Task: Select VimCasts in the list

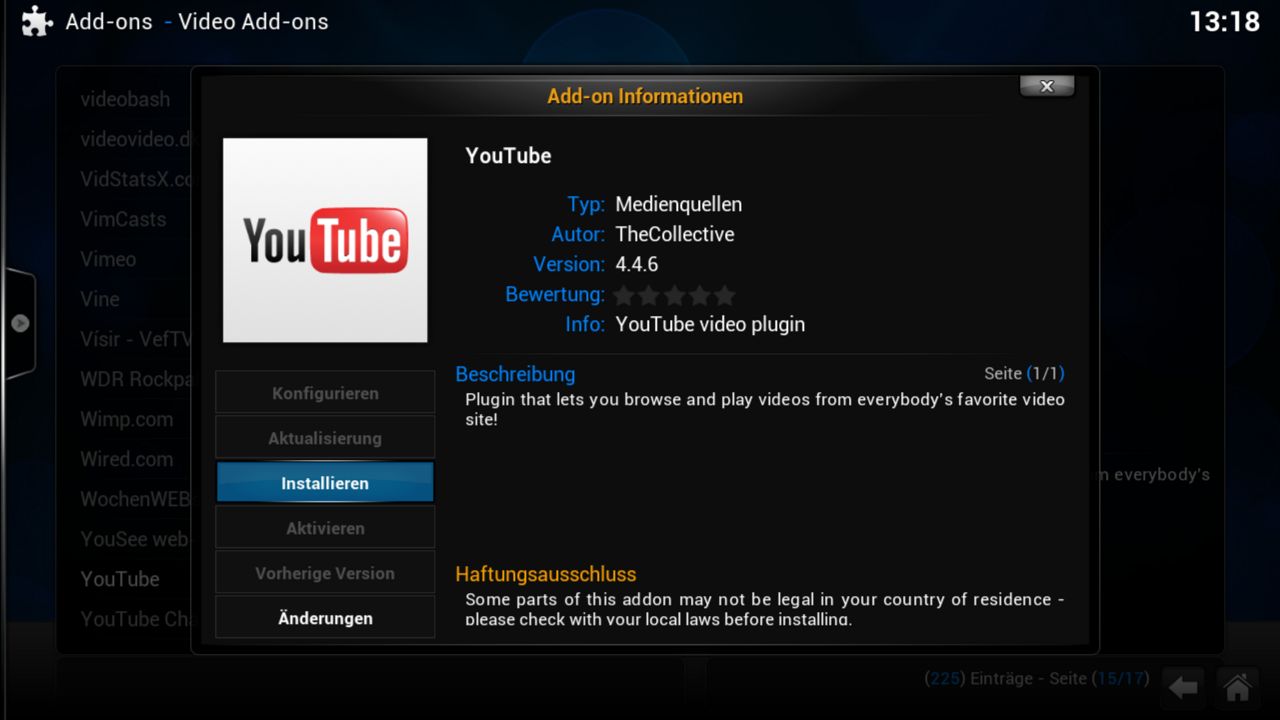Action: point(123,219)
